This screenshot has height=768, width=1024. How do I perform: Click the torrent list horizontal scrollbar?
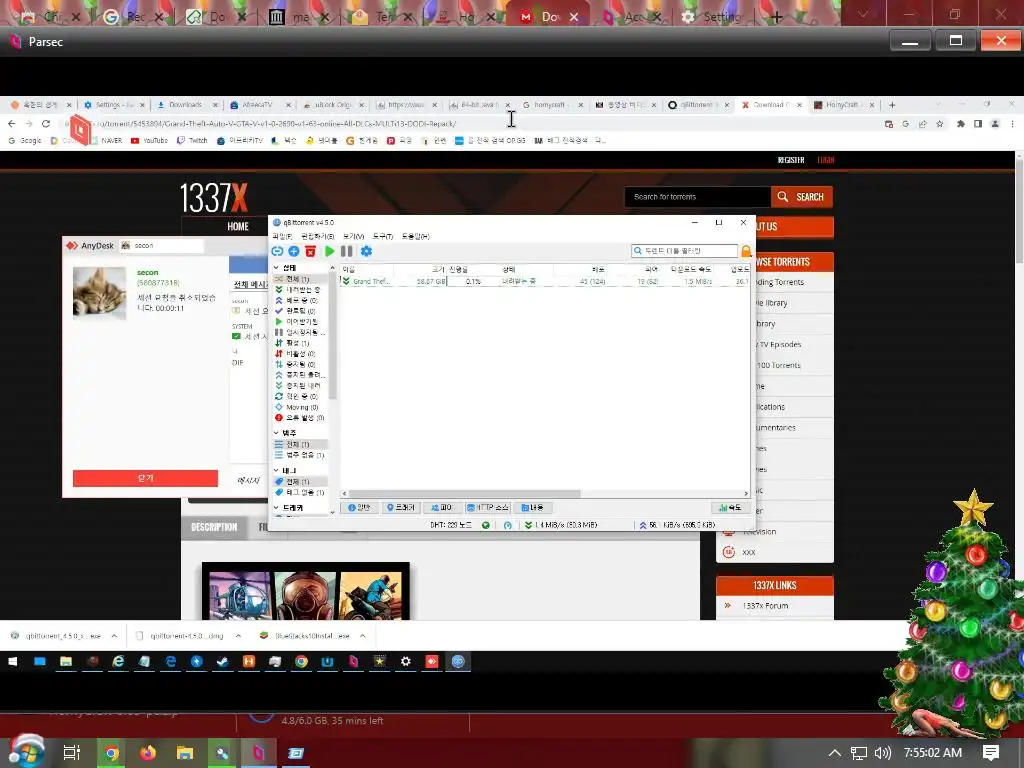(464, 494)
